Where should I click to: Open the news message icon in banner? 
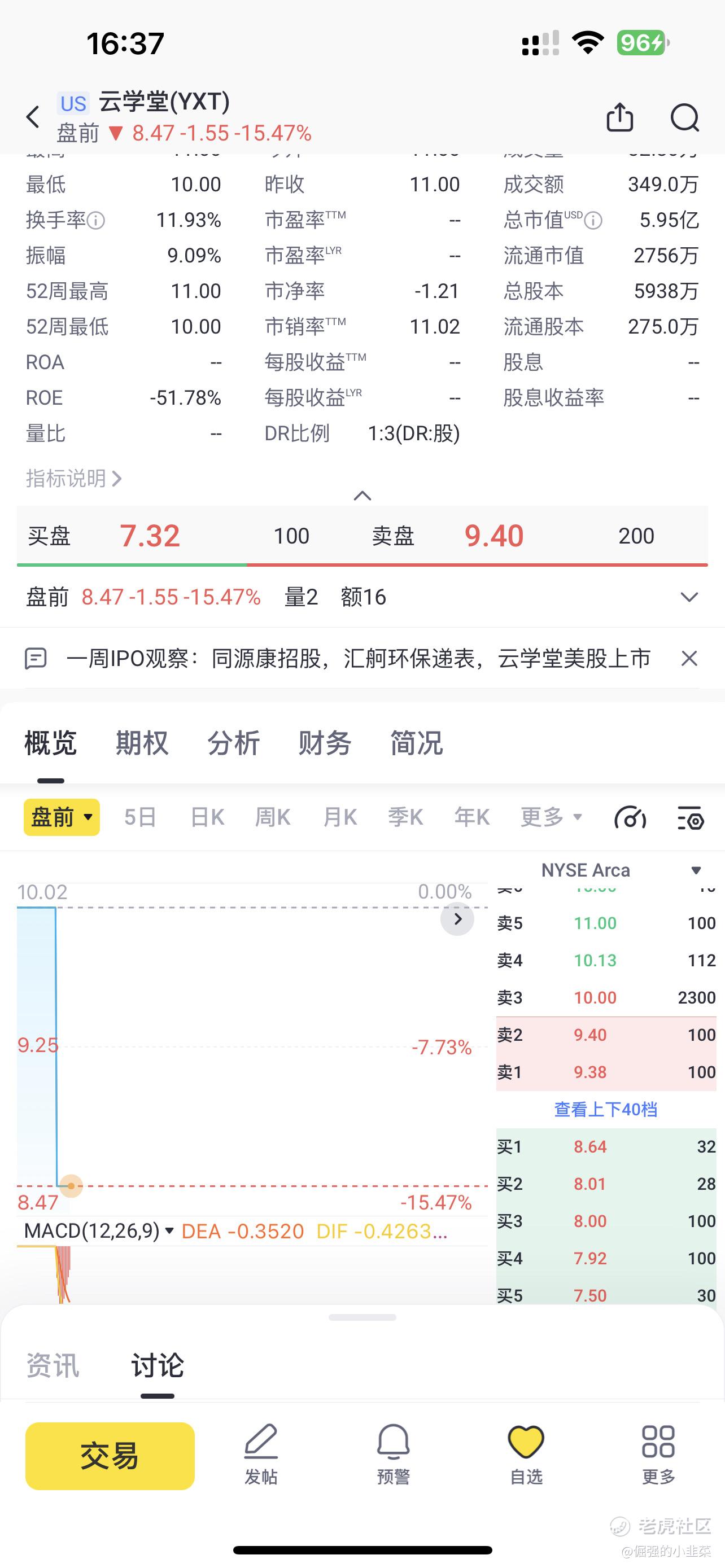(36, 658)
